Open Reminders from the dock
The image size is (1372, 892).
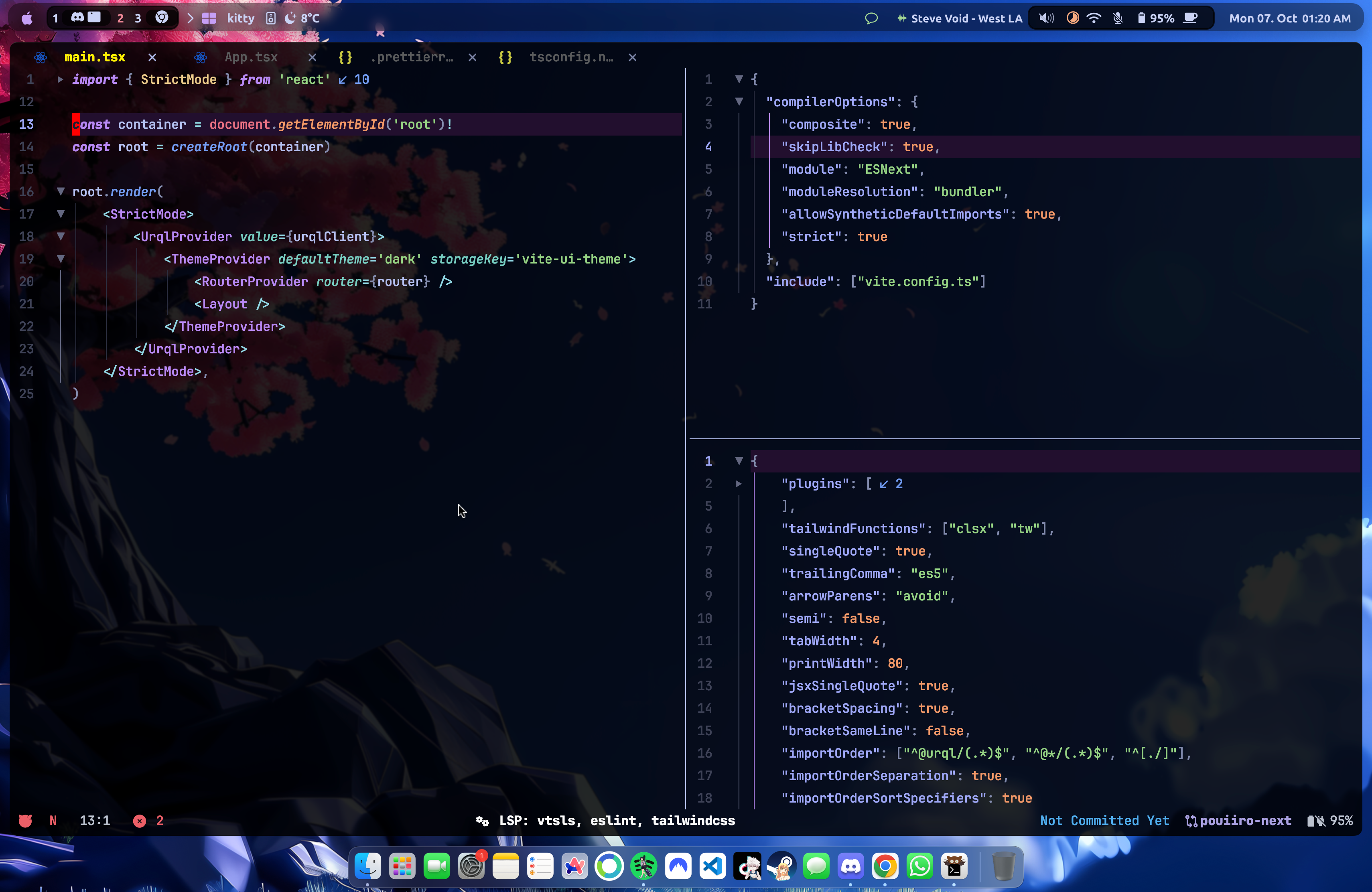click(540, 866)
